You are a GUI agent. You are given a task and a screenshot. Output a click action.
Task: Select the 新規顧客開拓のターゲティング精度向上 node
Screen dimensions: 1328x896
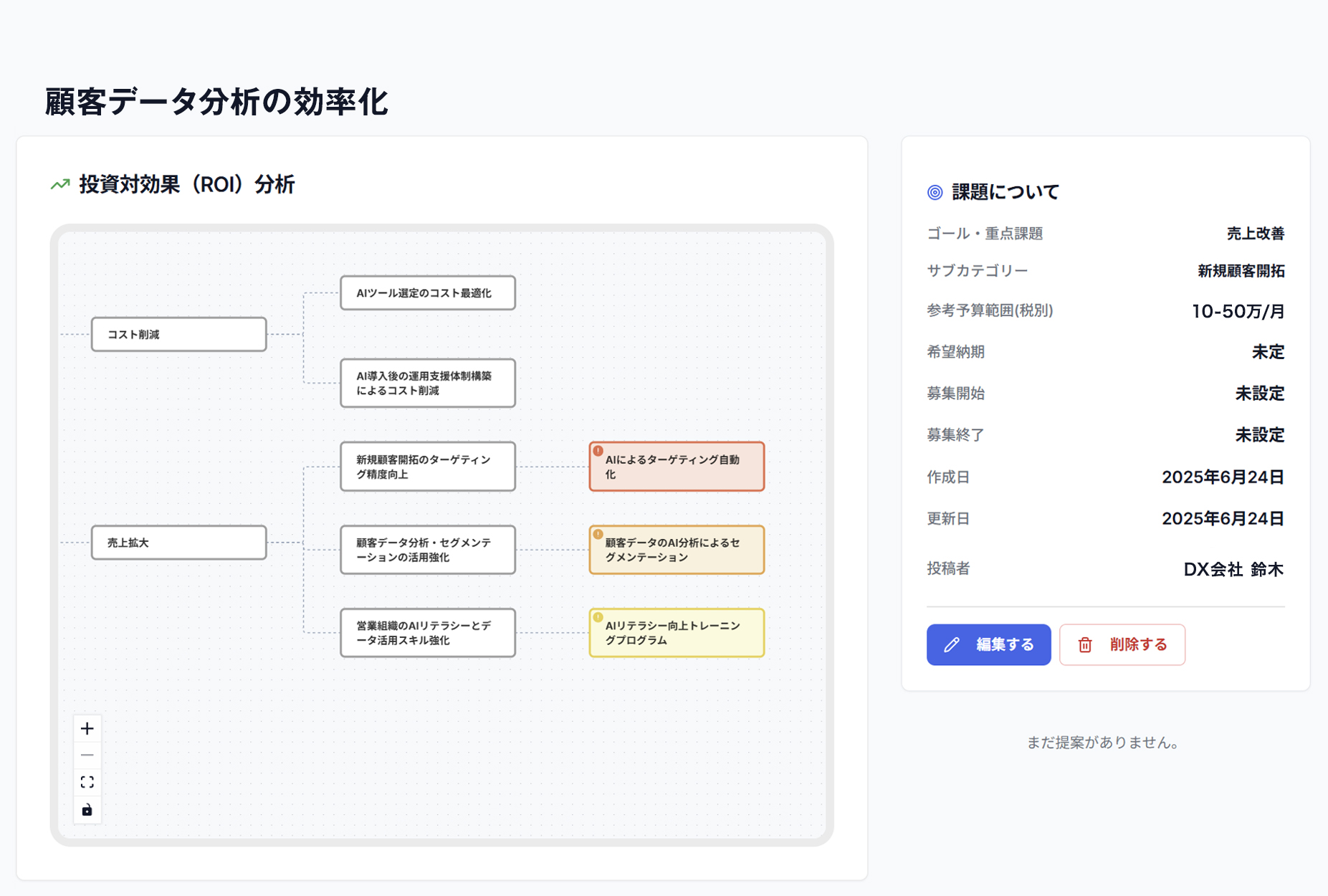click(x=427, y=466)
